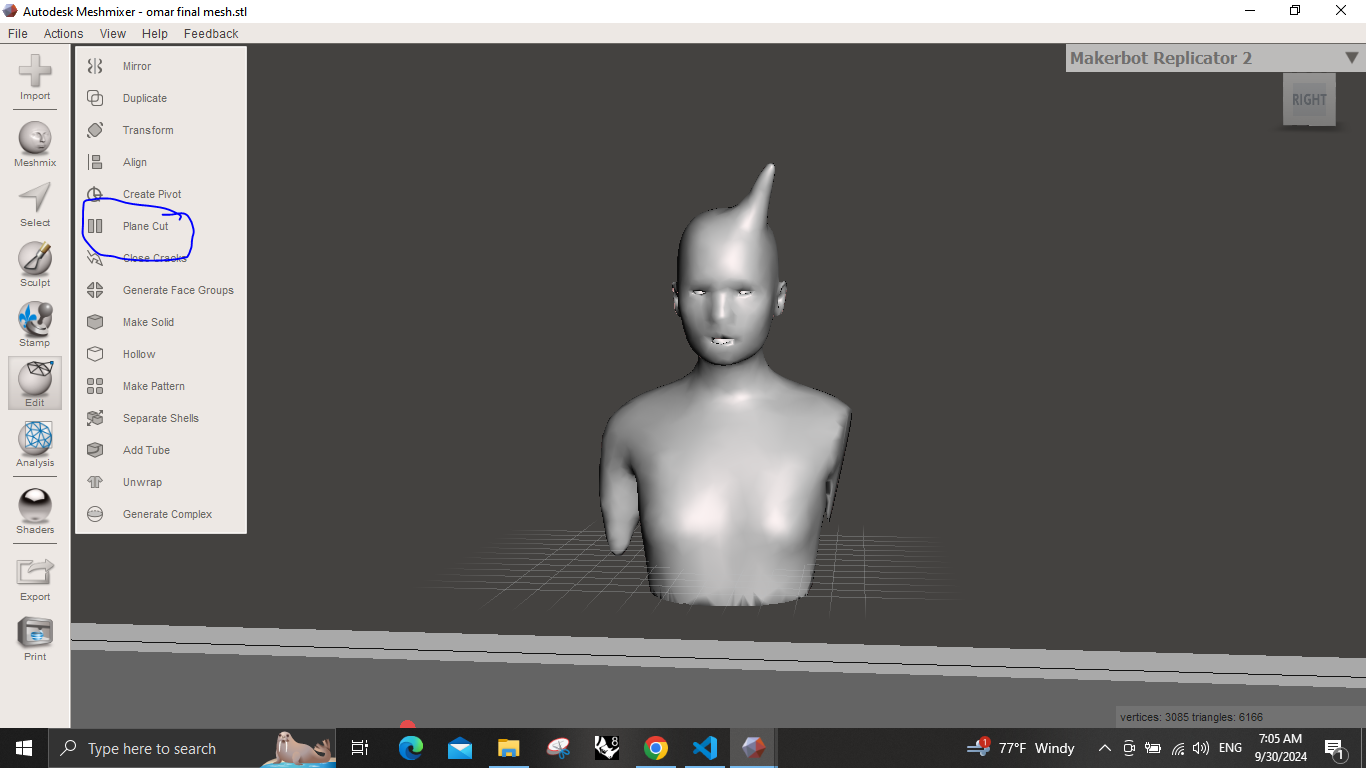Click the ENG language indicator
This screenshot has width=1366, height=768.
pyautogui.click(x=1230, y=748)
